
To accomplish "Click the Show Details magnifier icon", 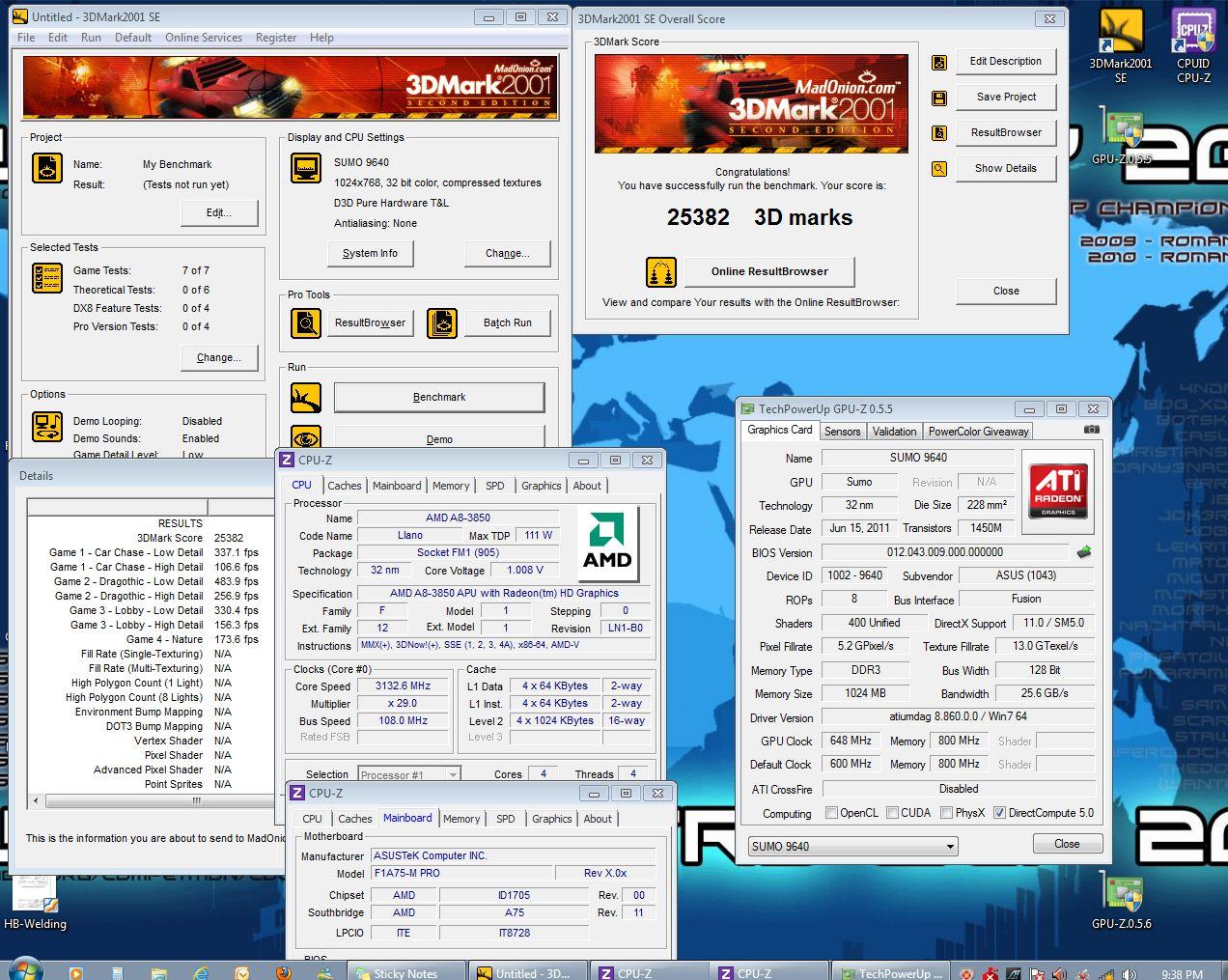I will click(x=938, y=168).
